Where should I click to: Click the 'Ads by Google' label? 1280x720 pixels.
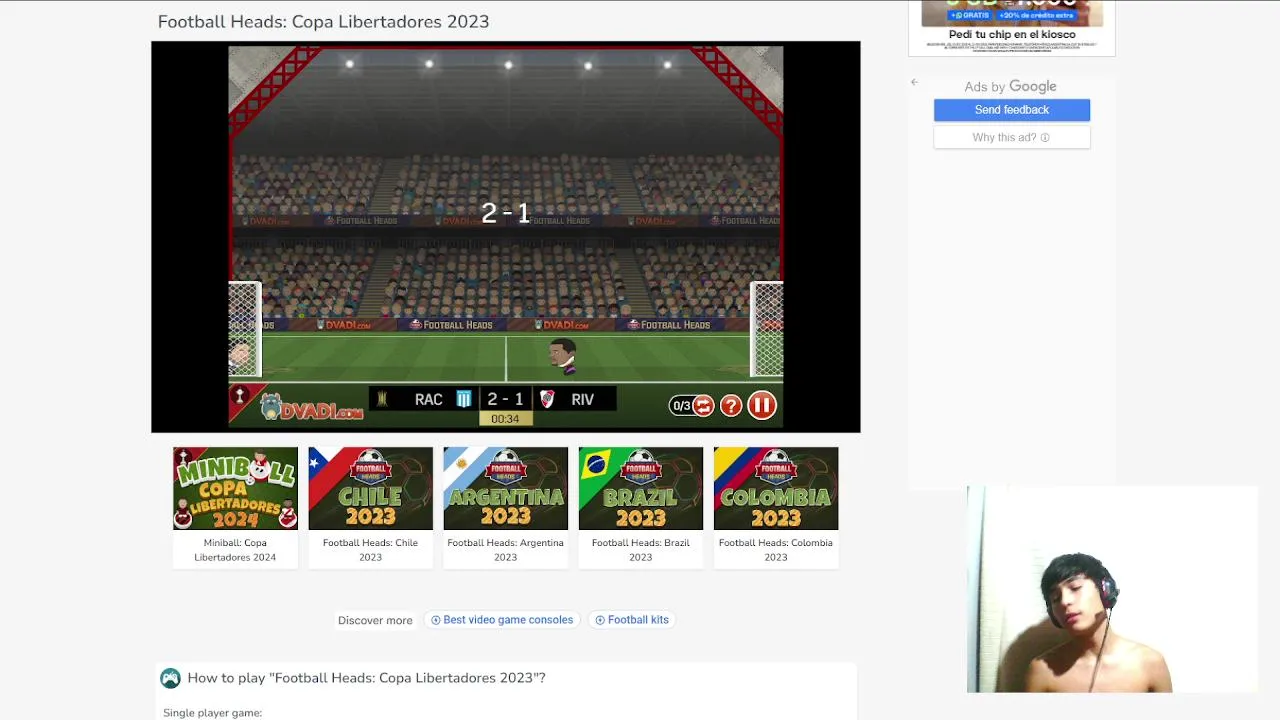tap(1010, 87)
